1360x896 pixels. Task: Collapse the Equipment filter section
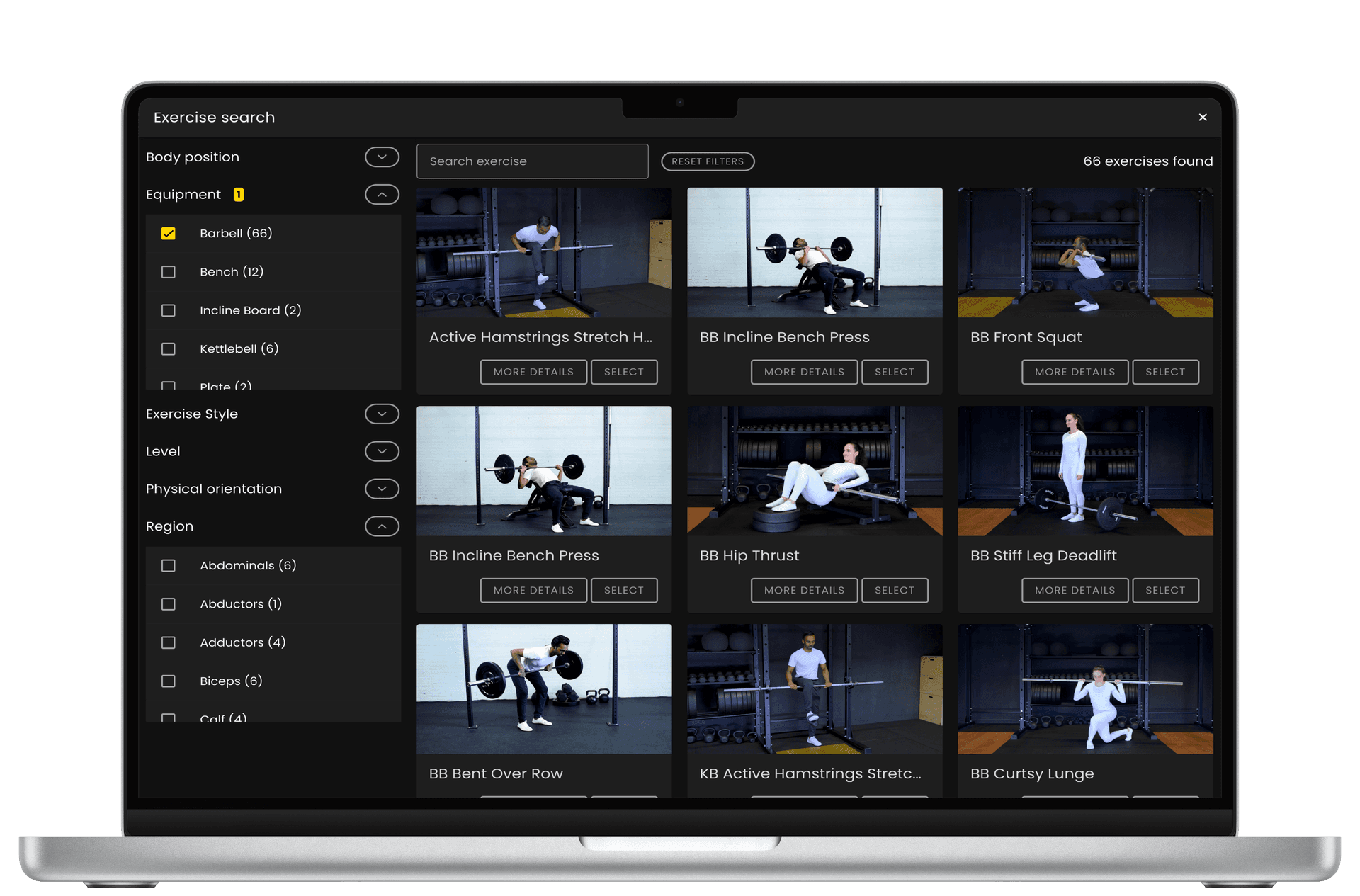click(382, 195)
